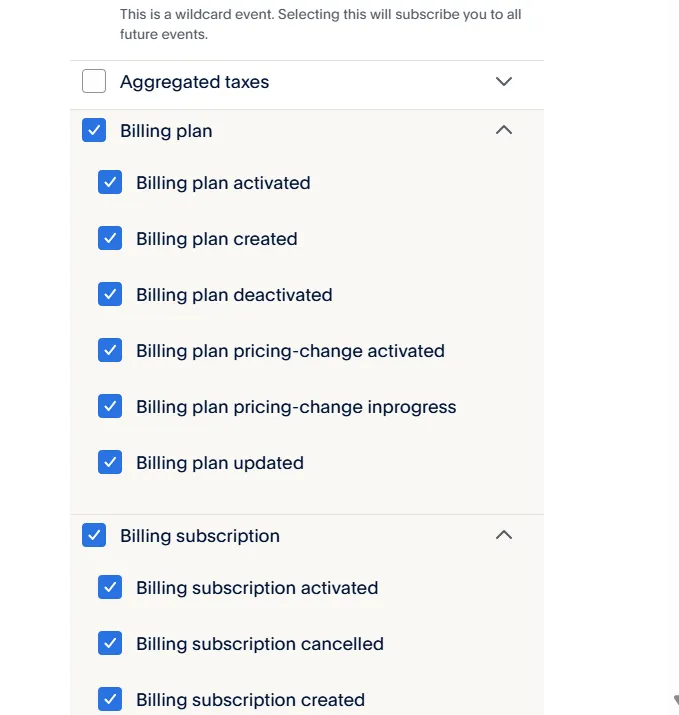Collapse the Billing subscription section chevron
This screenshot has height=715, width=679.
pyautogui.click(x=504, y=535)
